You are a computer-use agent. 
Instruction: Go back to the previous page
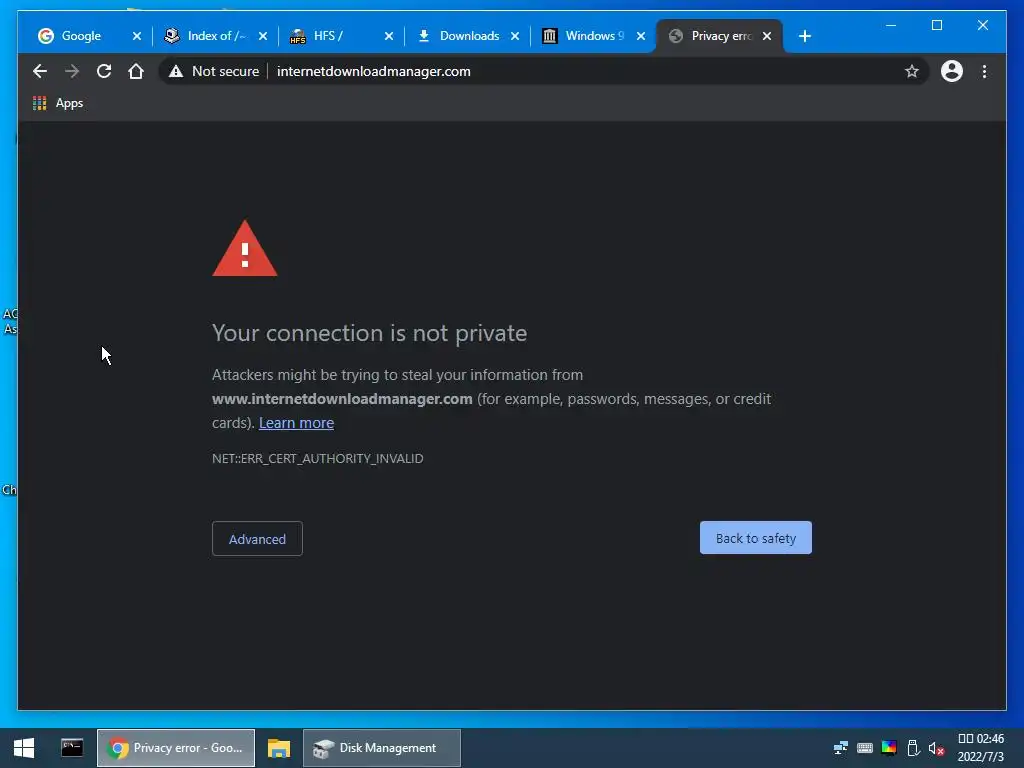pyautogui.click(x=40, y=71)
